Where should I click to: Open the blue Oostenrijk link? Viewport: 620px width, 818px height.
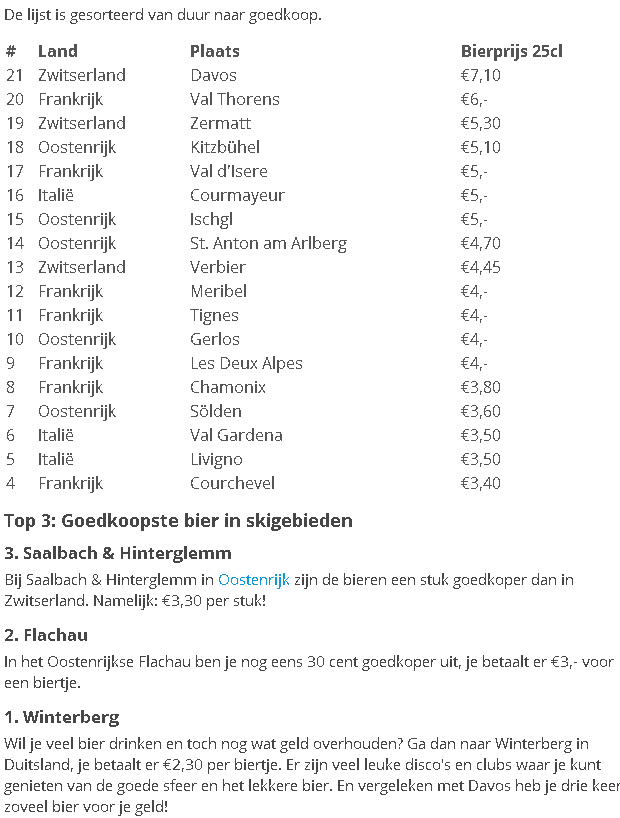click(253, 580)
